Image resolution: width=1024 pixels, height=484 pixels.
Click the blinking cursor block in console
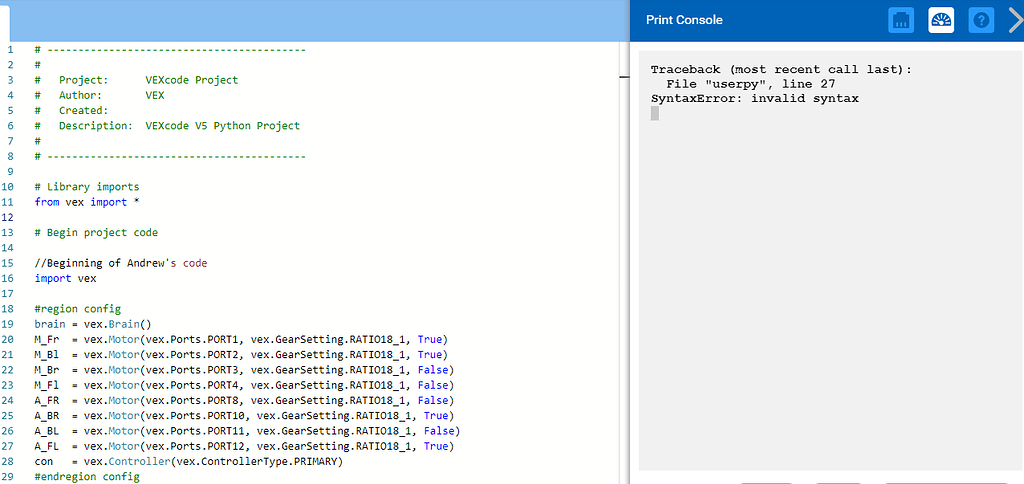point(655,114)
